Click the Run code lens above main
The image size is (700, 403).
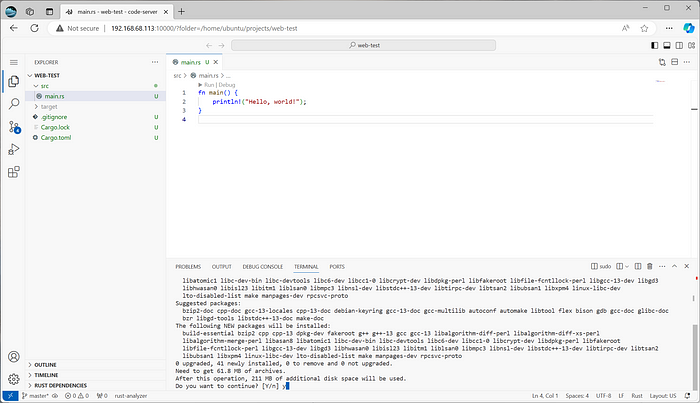pyautogui.click(x=209, y=86)
